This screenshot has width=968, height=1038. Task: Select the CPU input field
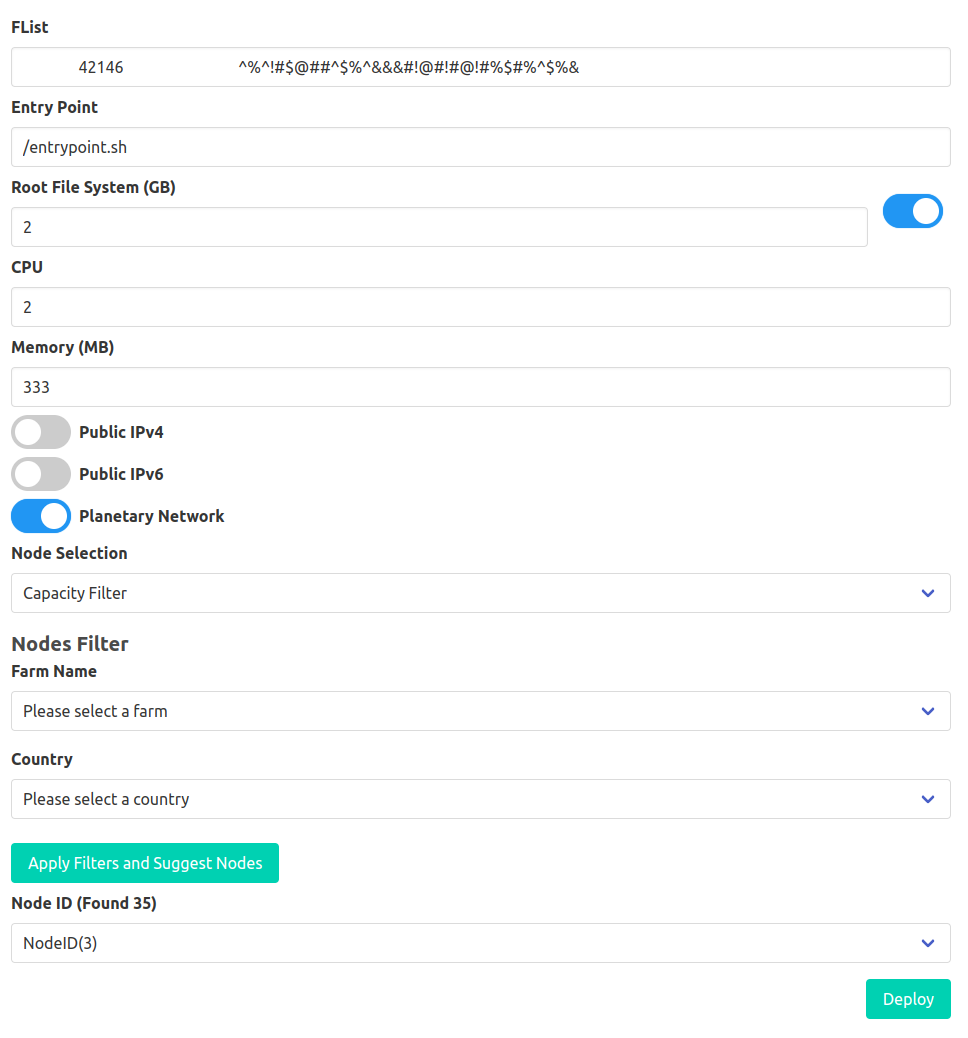[480, 306]
